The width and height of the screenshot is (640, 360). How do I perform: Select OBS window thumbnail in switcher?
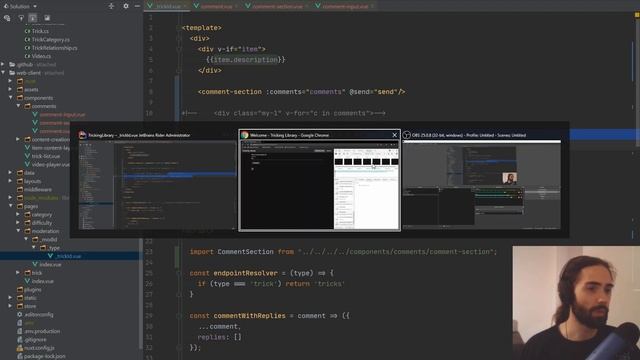pyautogui.click(x=482, y=184)
